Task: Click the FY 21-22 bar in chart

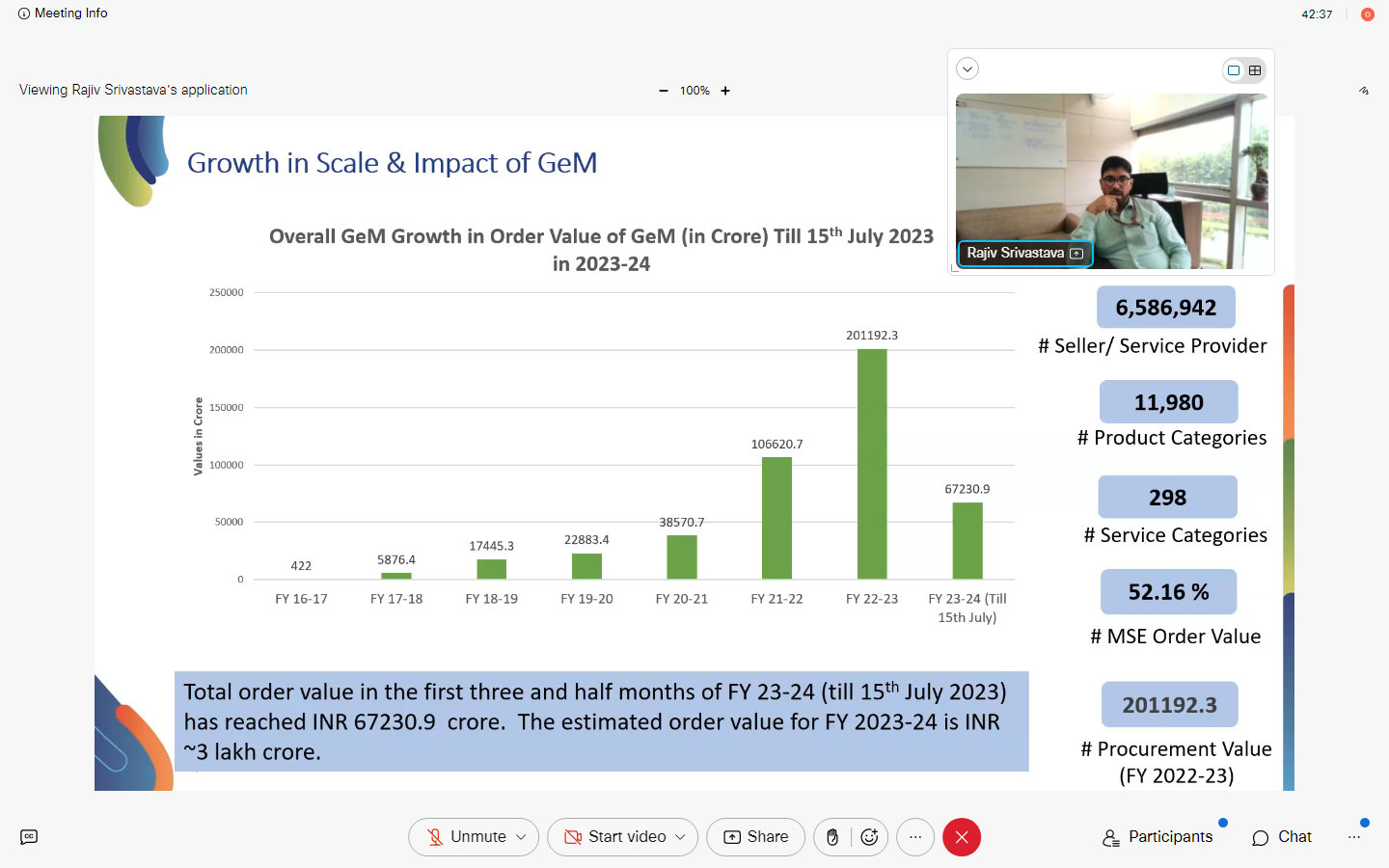Action: (x=776, y=518)
